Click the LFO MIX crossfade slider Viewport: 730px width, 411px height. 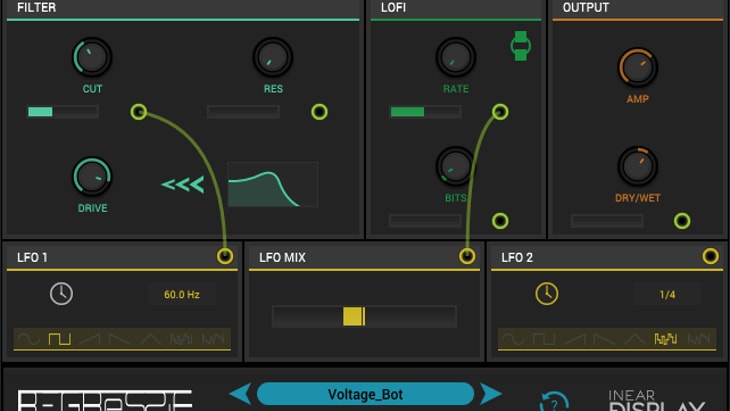pos(364,317)
